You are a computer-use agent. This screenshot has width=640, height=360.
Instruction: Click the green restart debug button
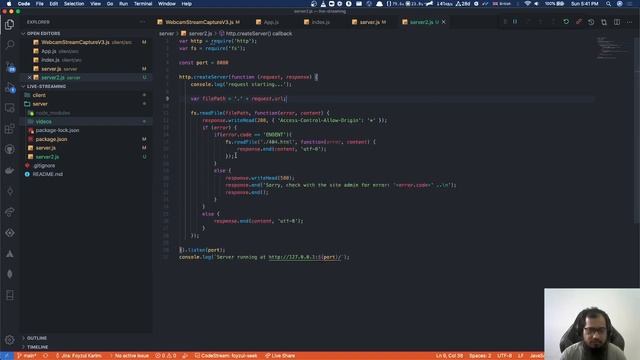tap(566, 22)
